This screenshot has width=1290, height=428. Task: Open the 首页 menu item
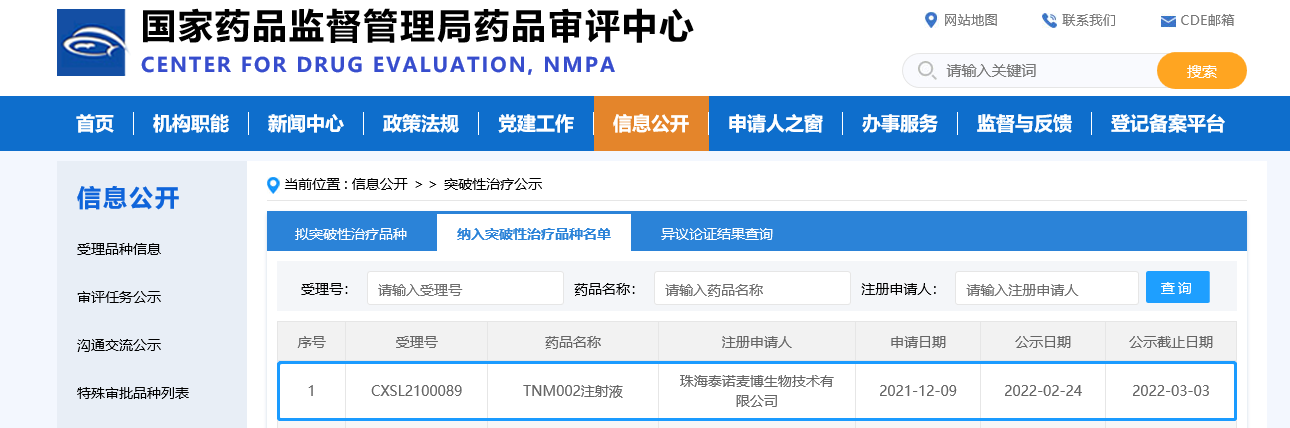pos(95,124)
